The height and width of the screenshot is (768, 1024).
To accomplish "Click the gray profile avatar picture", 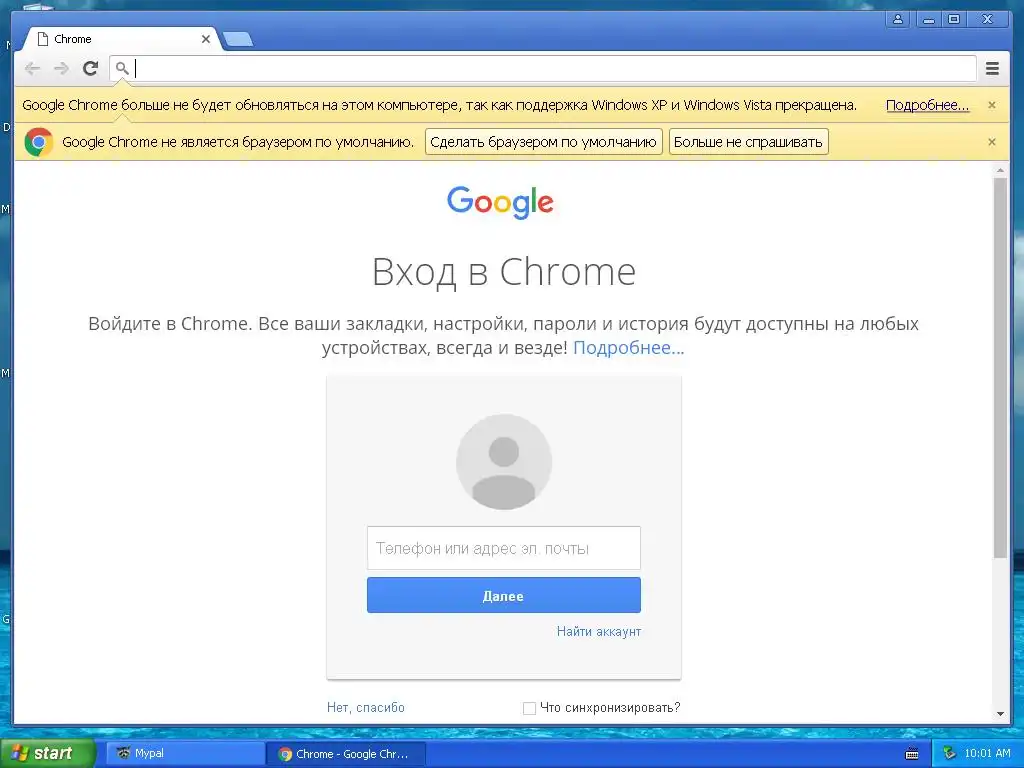I will 504,462.
